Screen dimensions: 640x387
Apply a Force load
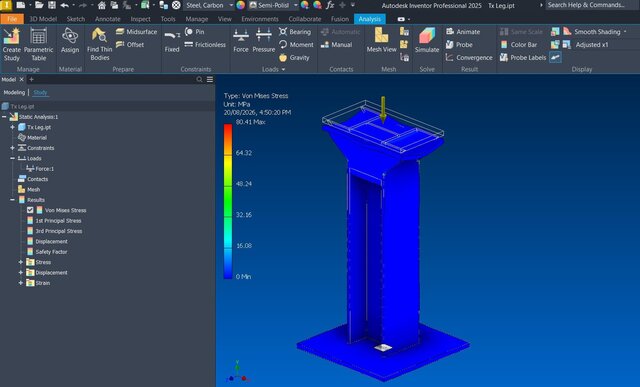coord(241,41)
